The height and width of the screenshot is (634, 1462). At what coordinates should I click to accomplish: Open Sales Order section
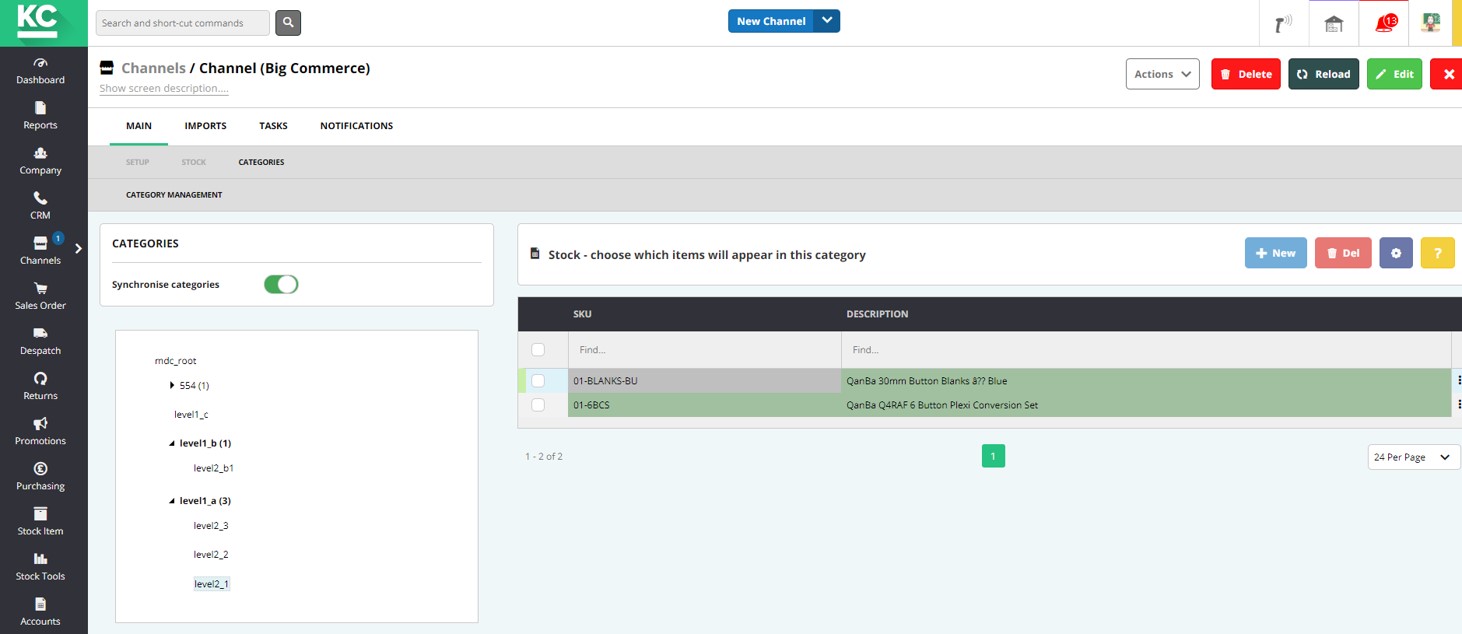click(40, 295)
